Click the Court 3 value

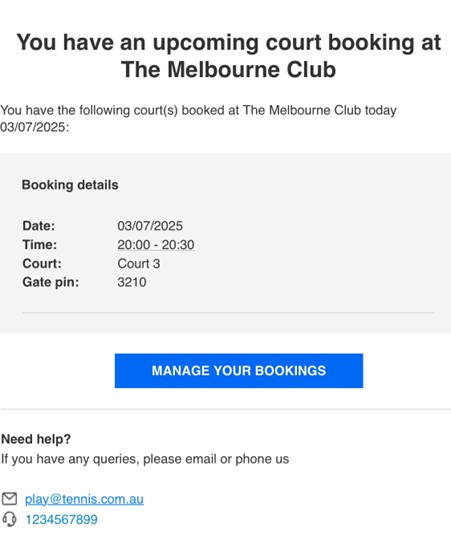point(139,264)
